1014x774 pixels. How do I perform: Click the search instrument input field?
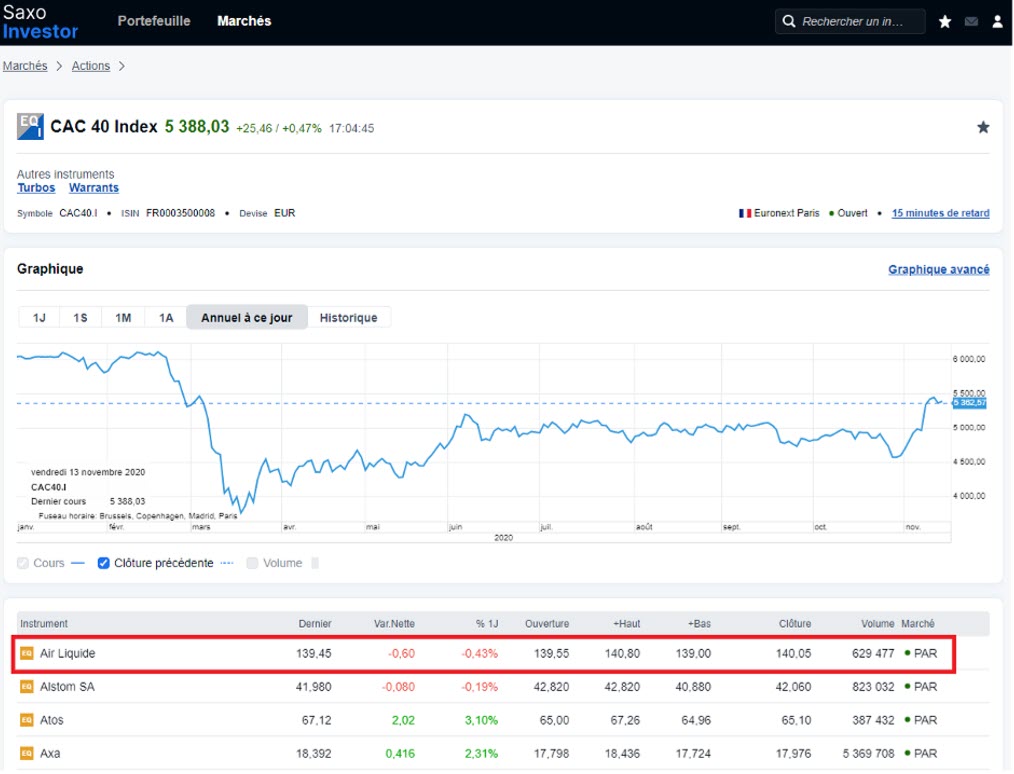(851, 21)
